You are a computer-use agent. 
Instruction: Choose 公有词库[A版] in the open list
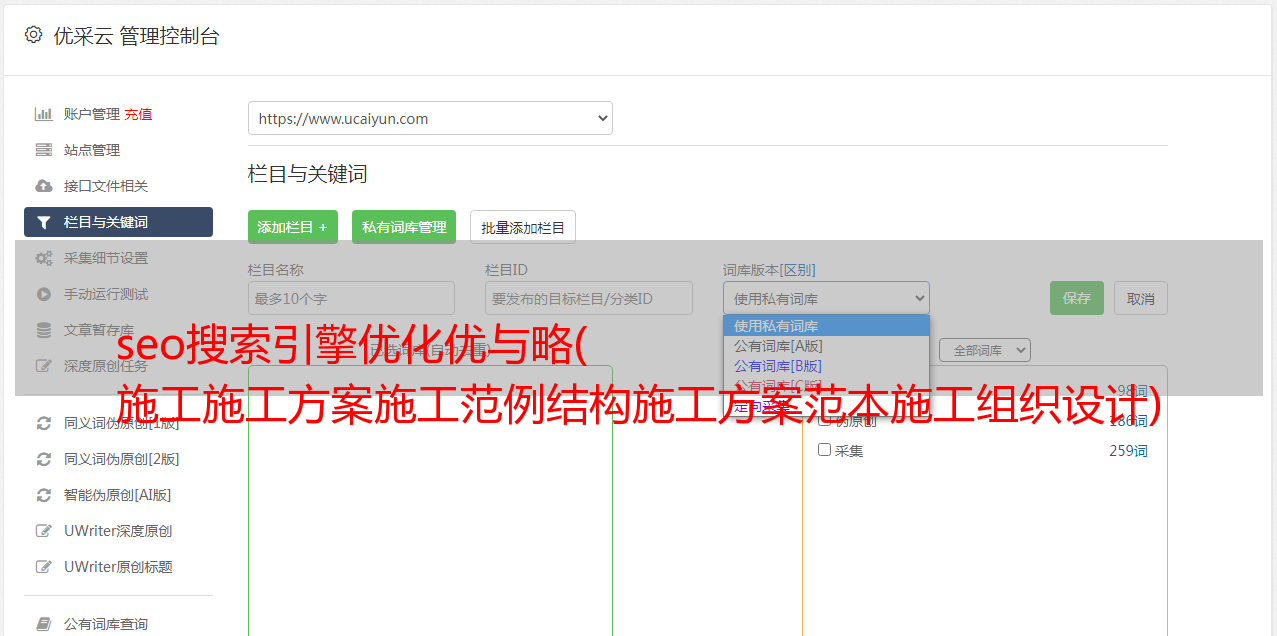tap(826, 346)
